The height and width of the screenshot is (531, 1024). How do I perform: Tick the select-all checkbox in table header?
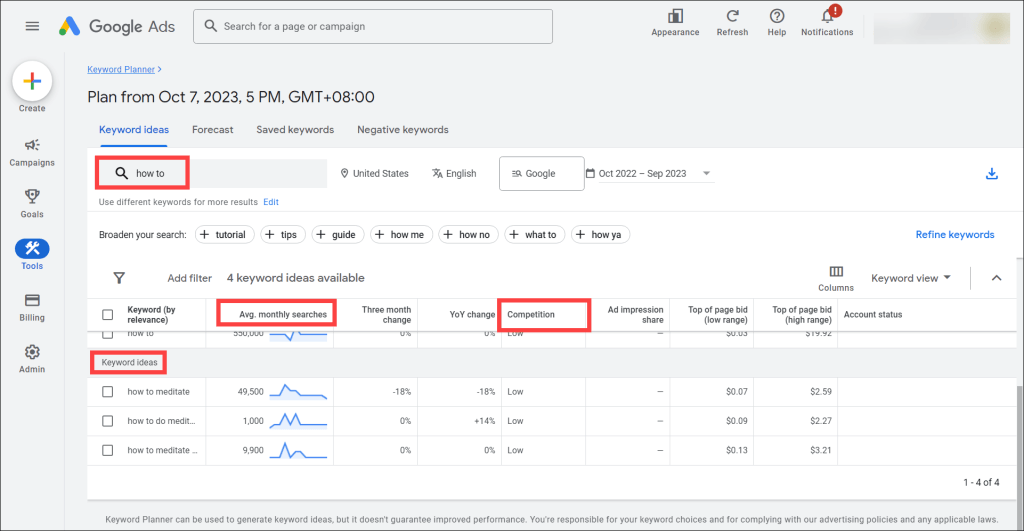[x=108, y=315]
